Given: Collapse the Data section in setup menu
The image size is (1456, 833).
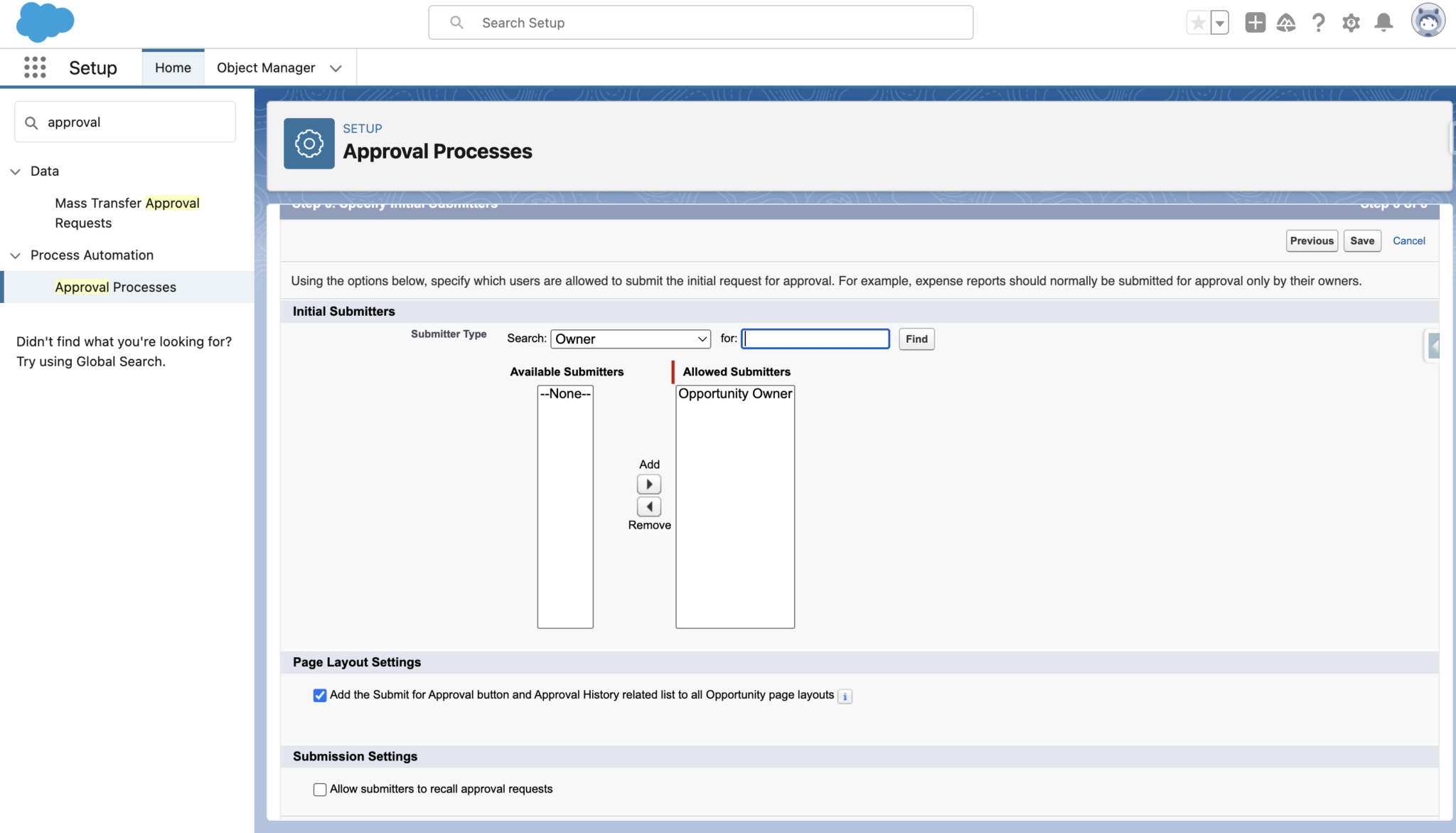Looking at the screenshot, I should (x=16, y=171).
